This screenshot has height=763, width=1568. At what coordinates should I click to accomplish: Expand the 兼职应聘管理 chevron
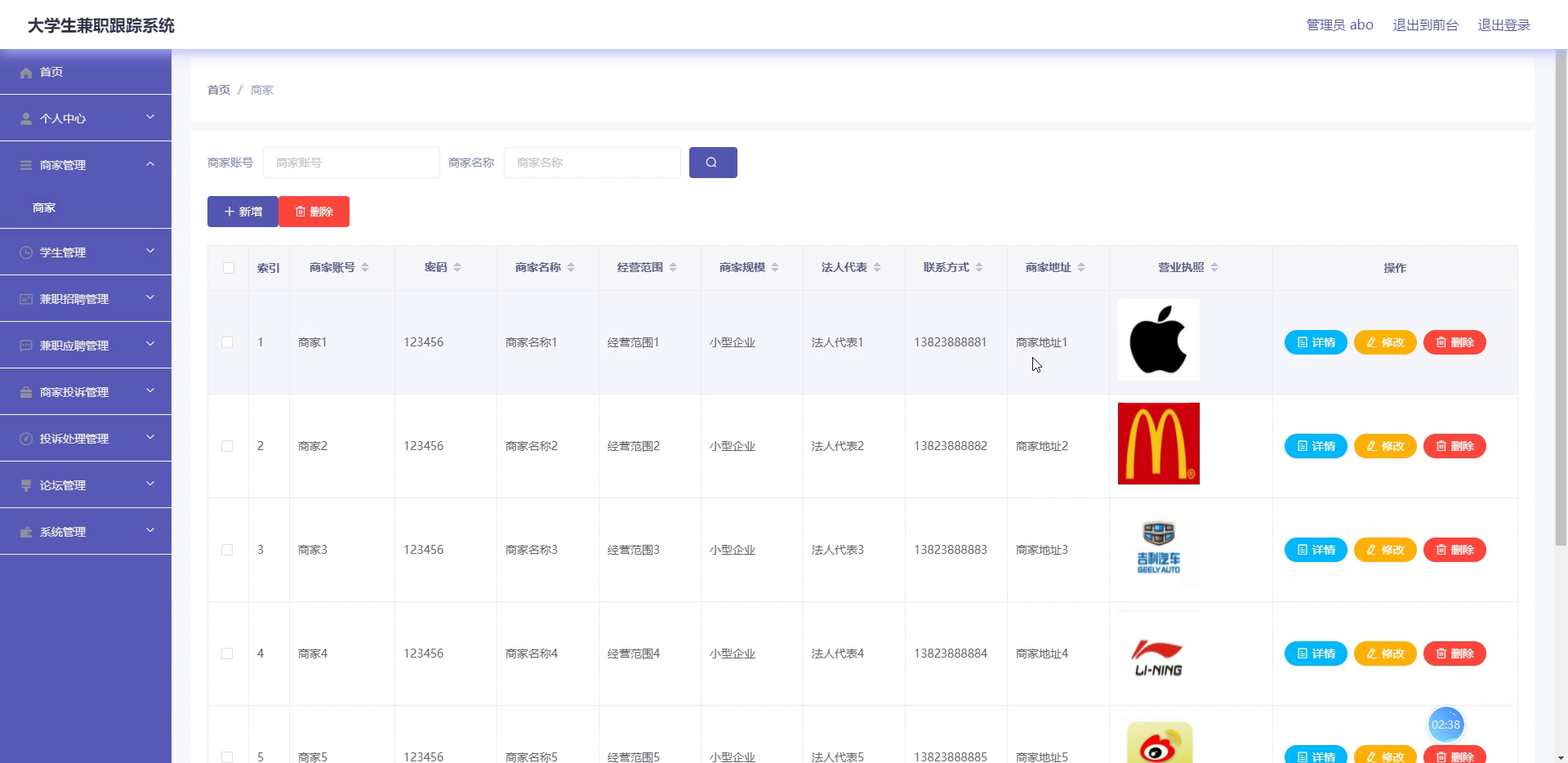point(150,344)
